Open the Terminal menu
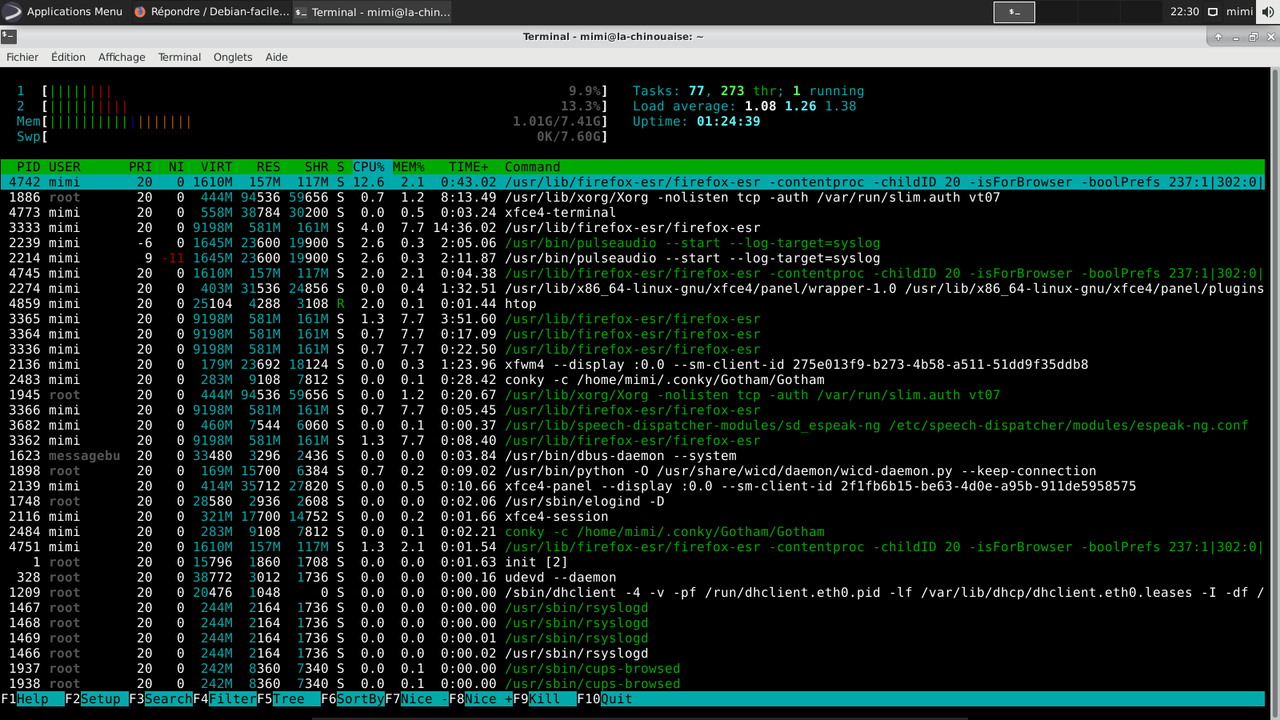 point(179,57)
